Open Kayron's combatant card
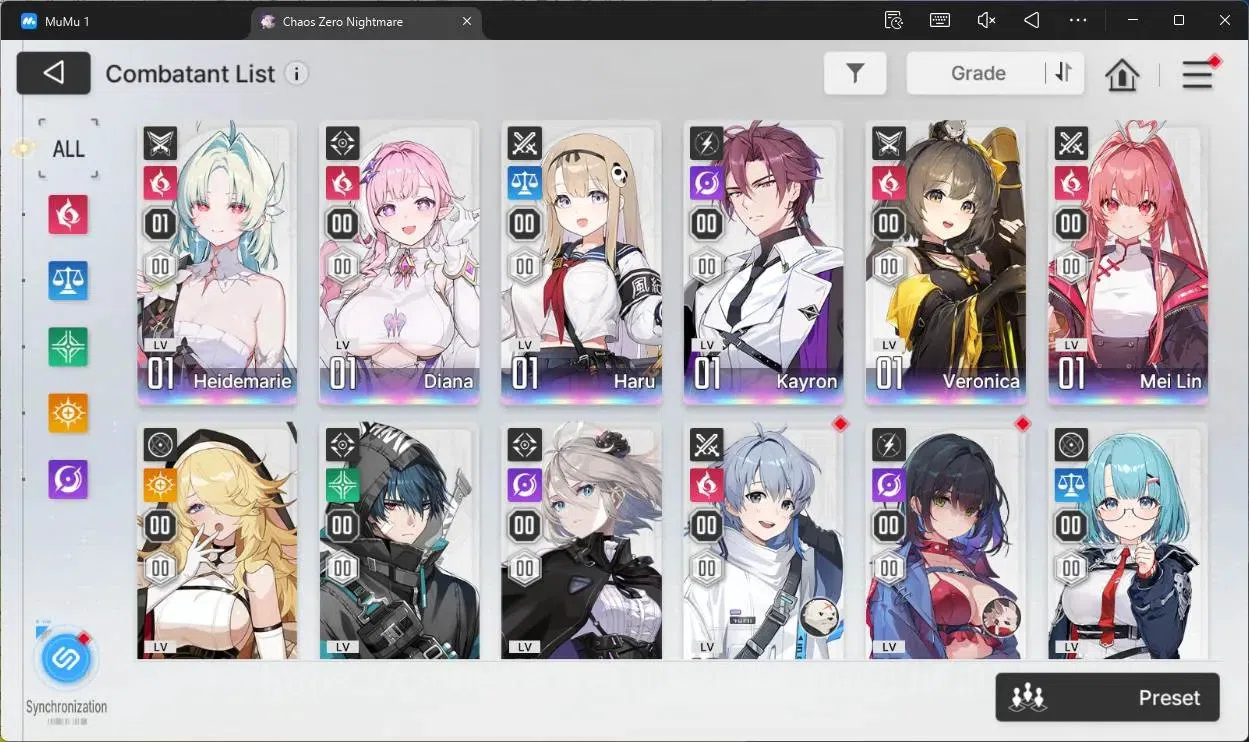 763,263
